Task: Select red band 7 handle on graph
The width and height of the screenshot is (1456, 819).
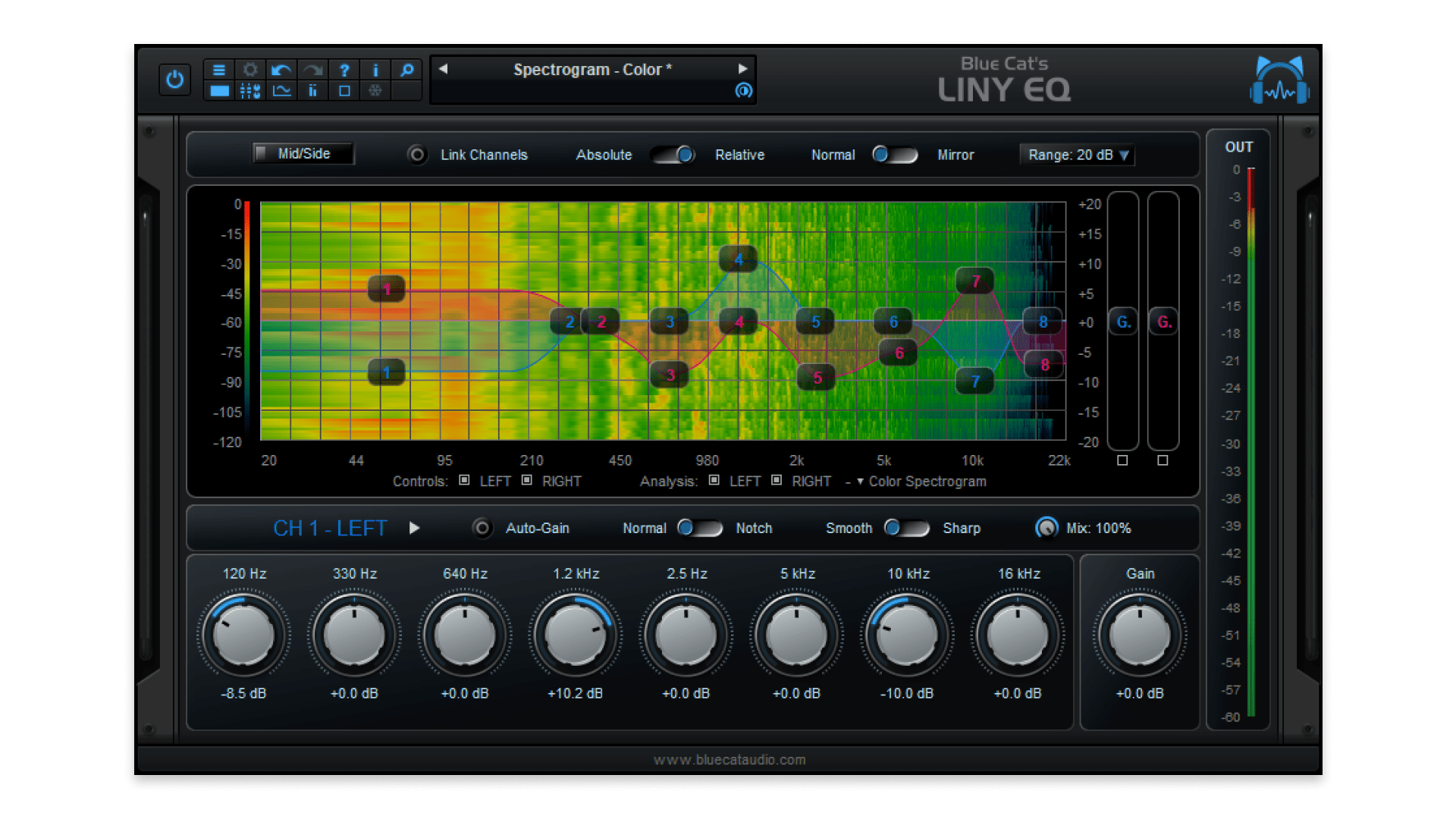Action: pyautogui.click(x=975, y=281)
